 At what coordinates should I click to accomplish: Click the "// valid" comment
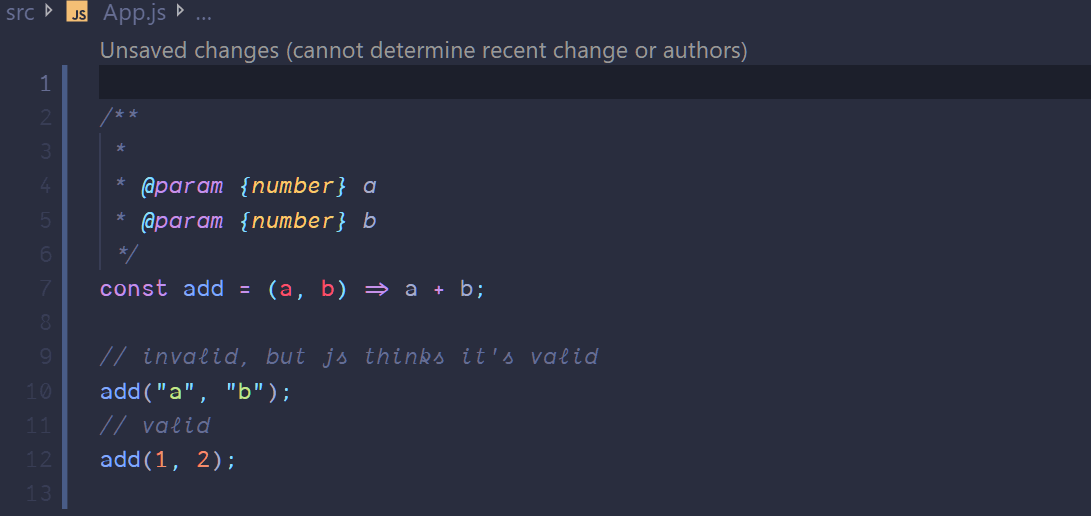155,426
